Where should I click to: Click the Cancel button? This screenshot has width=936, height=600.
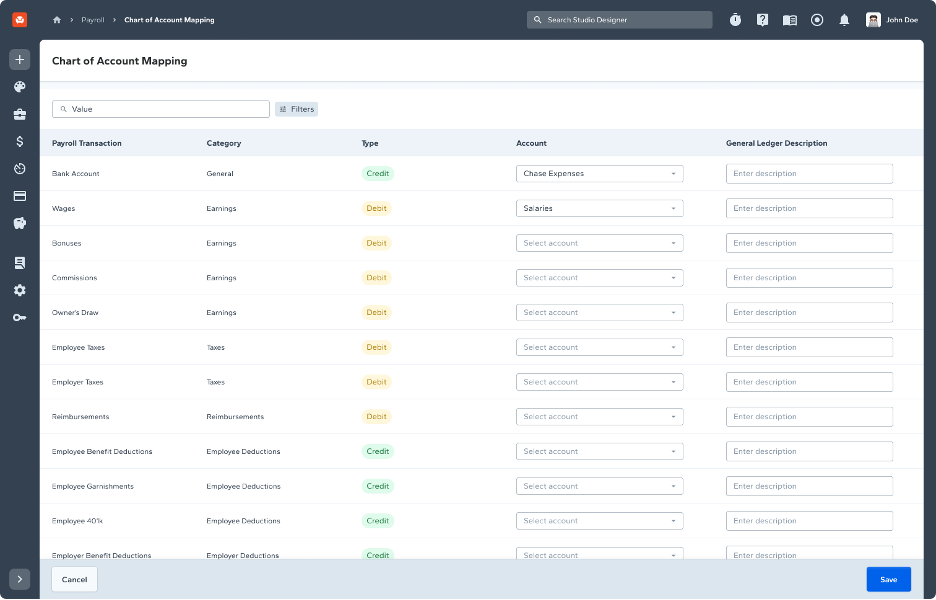tap(75, 579)
